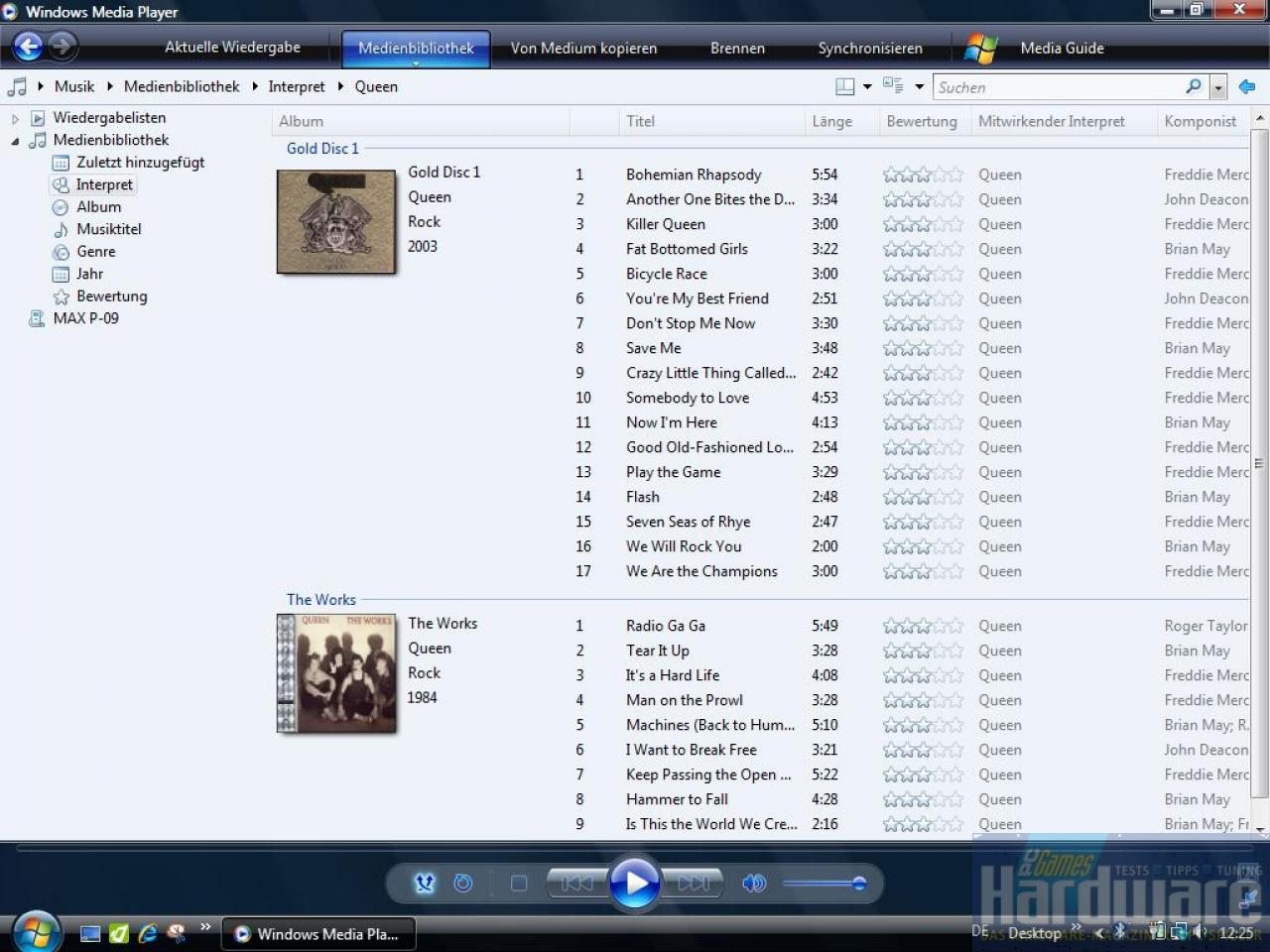Select Zuletzt hinzugefügt in sidebar
The height and width of the screenshot is (952, 1270).
coord(140,163)
